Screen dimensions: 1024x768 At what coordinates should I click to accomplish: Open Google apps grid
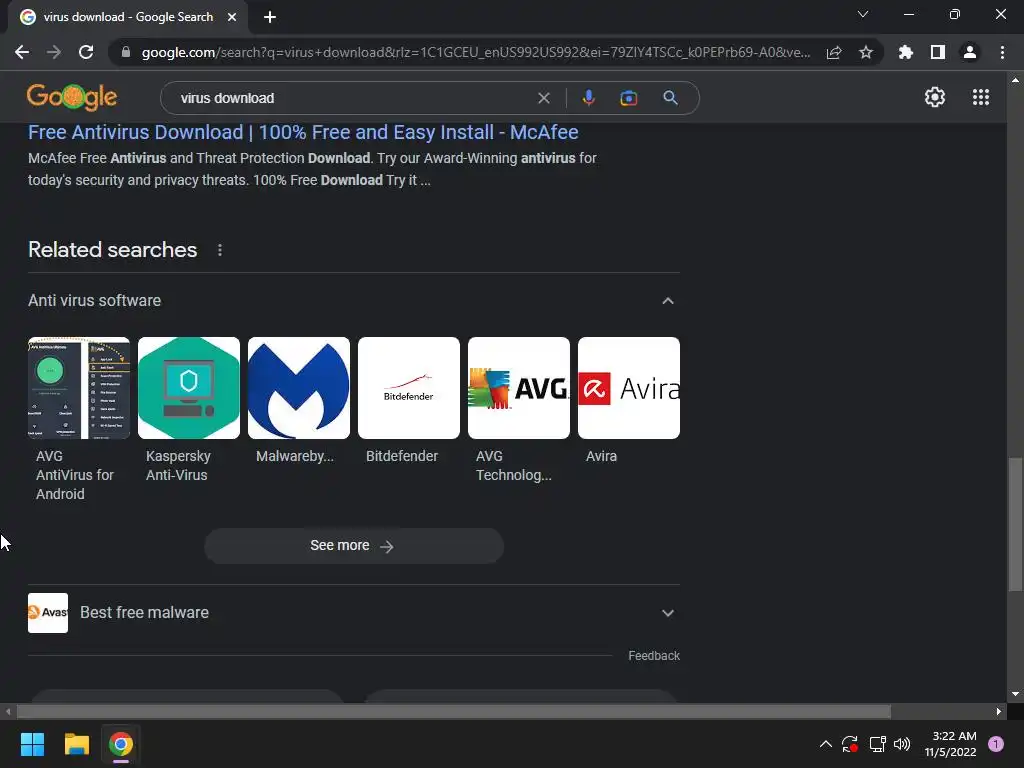click(x=981, y=97)
